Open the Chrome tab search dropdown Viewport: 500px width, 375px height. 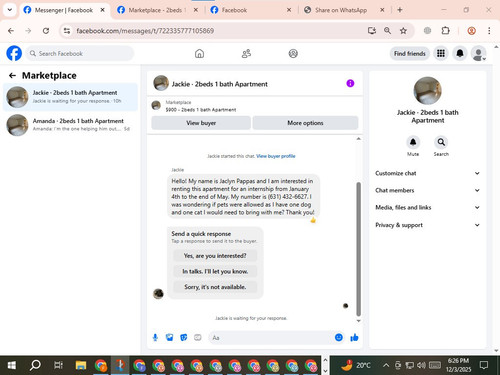[x=10, y=10]
